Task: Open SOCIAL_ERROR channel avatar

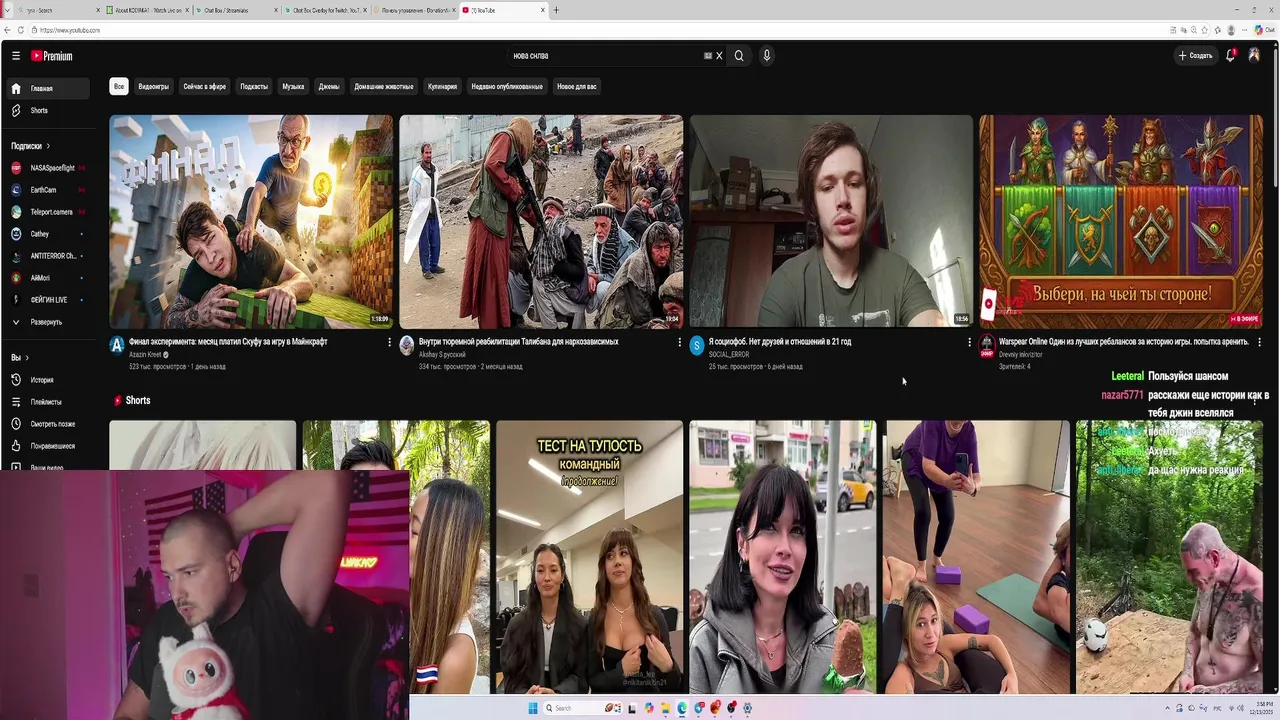Action: pos(697,345)
